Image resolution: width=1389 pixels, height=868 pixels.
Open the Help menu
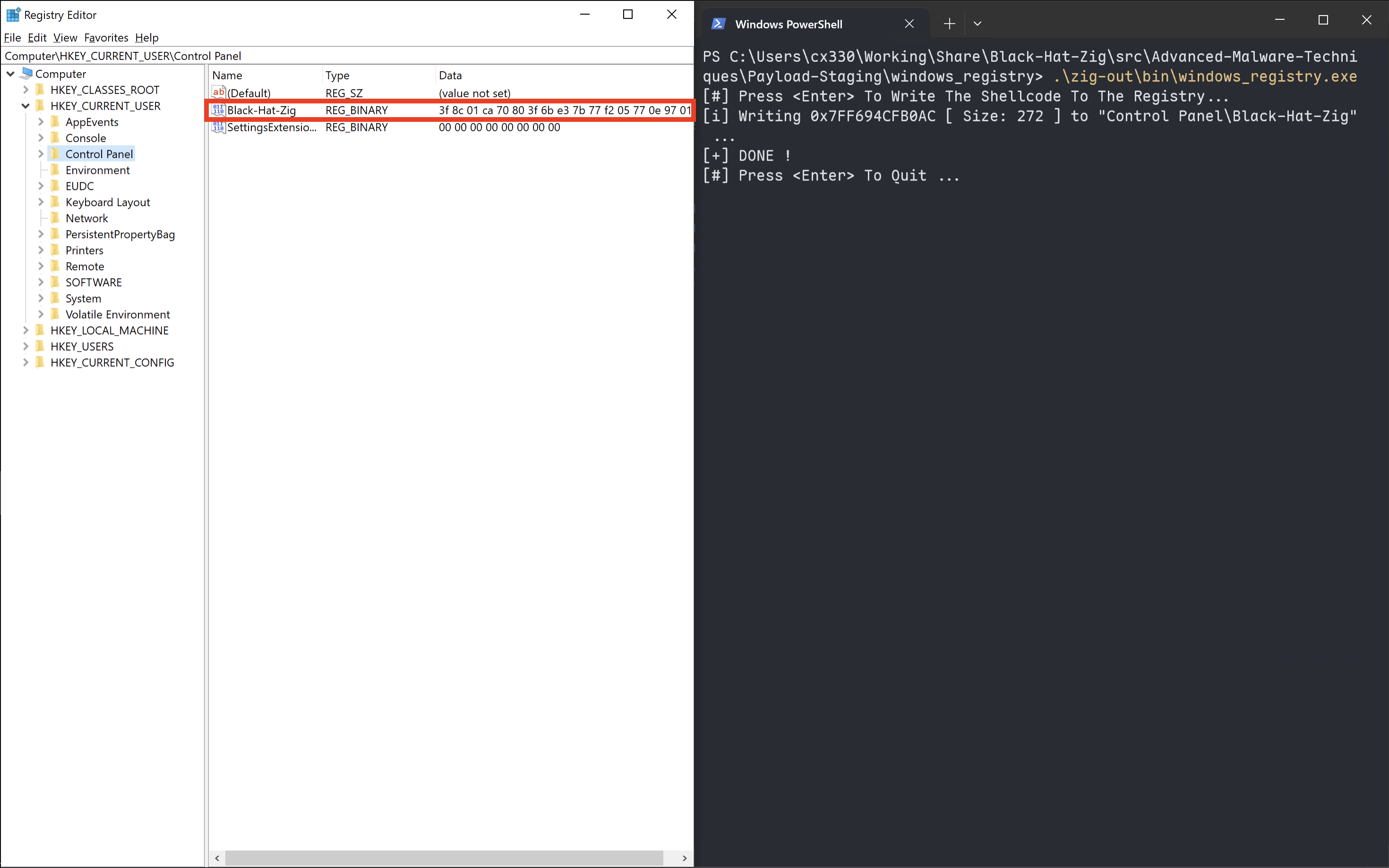pos(146,37)
